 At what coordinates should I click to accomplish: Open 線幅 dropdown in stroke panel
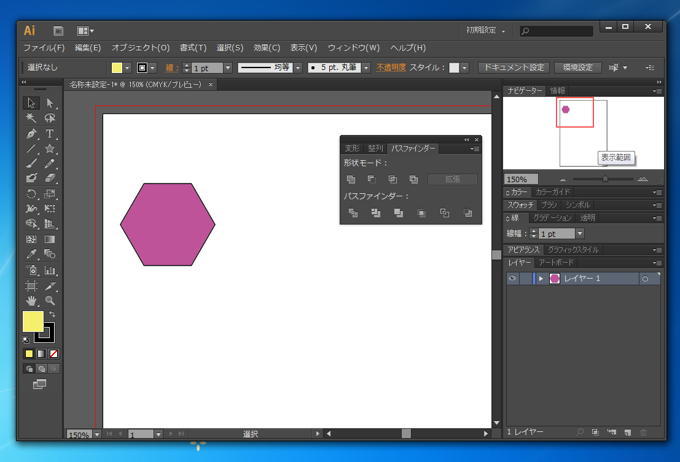pyautogui.click(x=580, y=234)
